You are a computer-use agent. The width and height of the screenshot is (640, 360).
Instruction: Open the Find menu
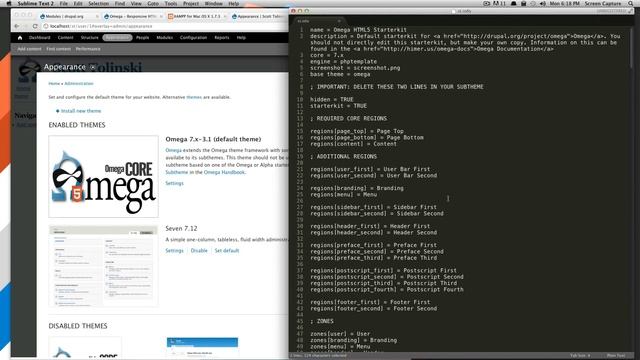tap(120, 3)
